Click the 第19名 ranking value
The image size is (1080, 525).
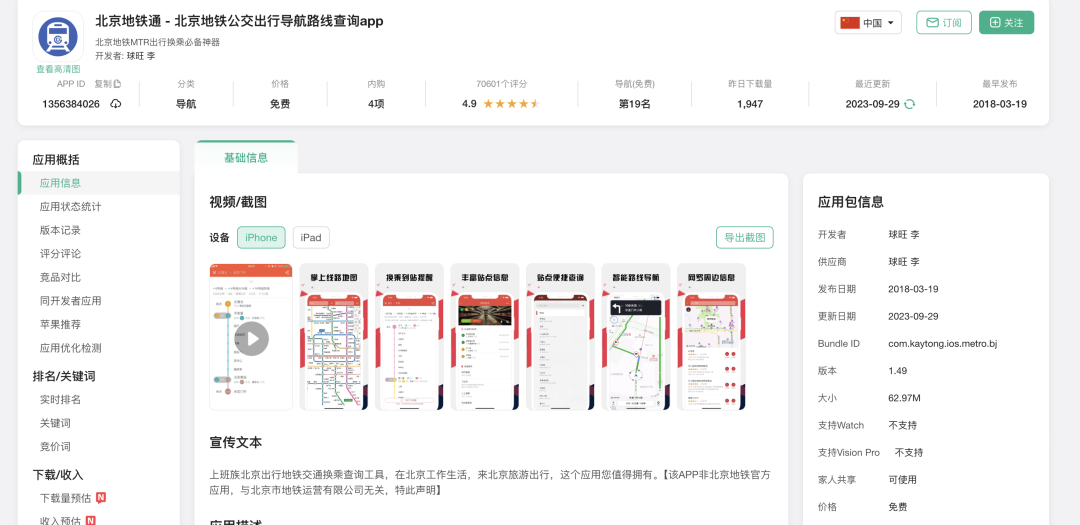click(x=634, y=104)
